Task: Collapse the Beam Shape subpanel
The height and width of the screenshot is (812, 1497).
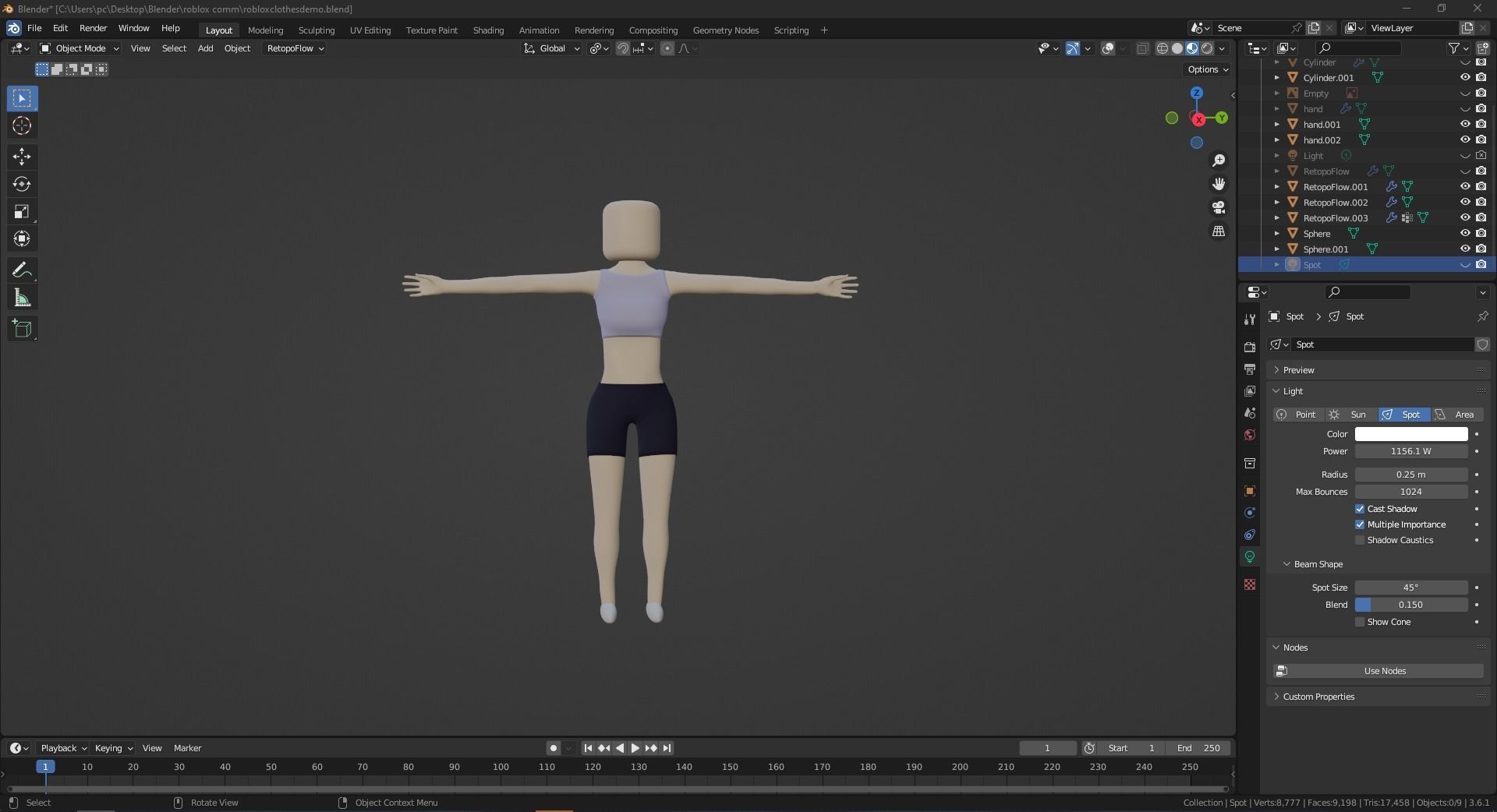Action: coord(1318,564)
